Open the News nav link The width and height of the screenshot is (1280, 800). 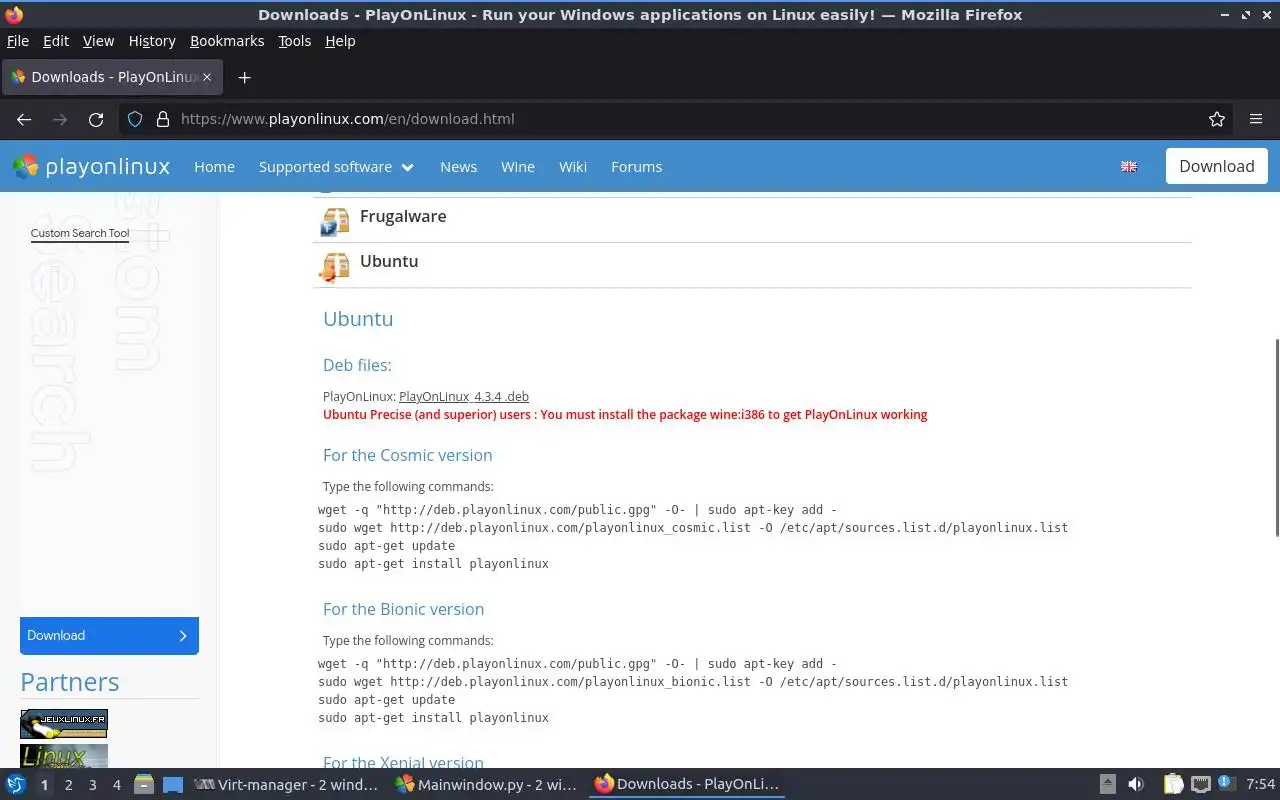point(458,167)
